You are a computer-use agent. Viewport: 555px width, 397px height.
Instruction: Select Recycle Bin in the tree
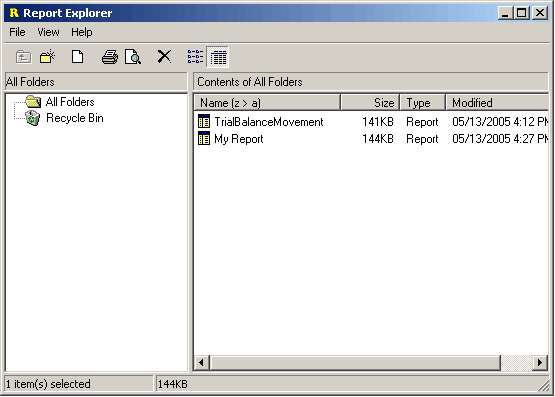click(x=75, y=118)
